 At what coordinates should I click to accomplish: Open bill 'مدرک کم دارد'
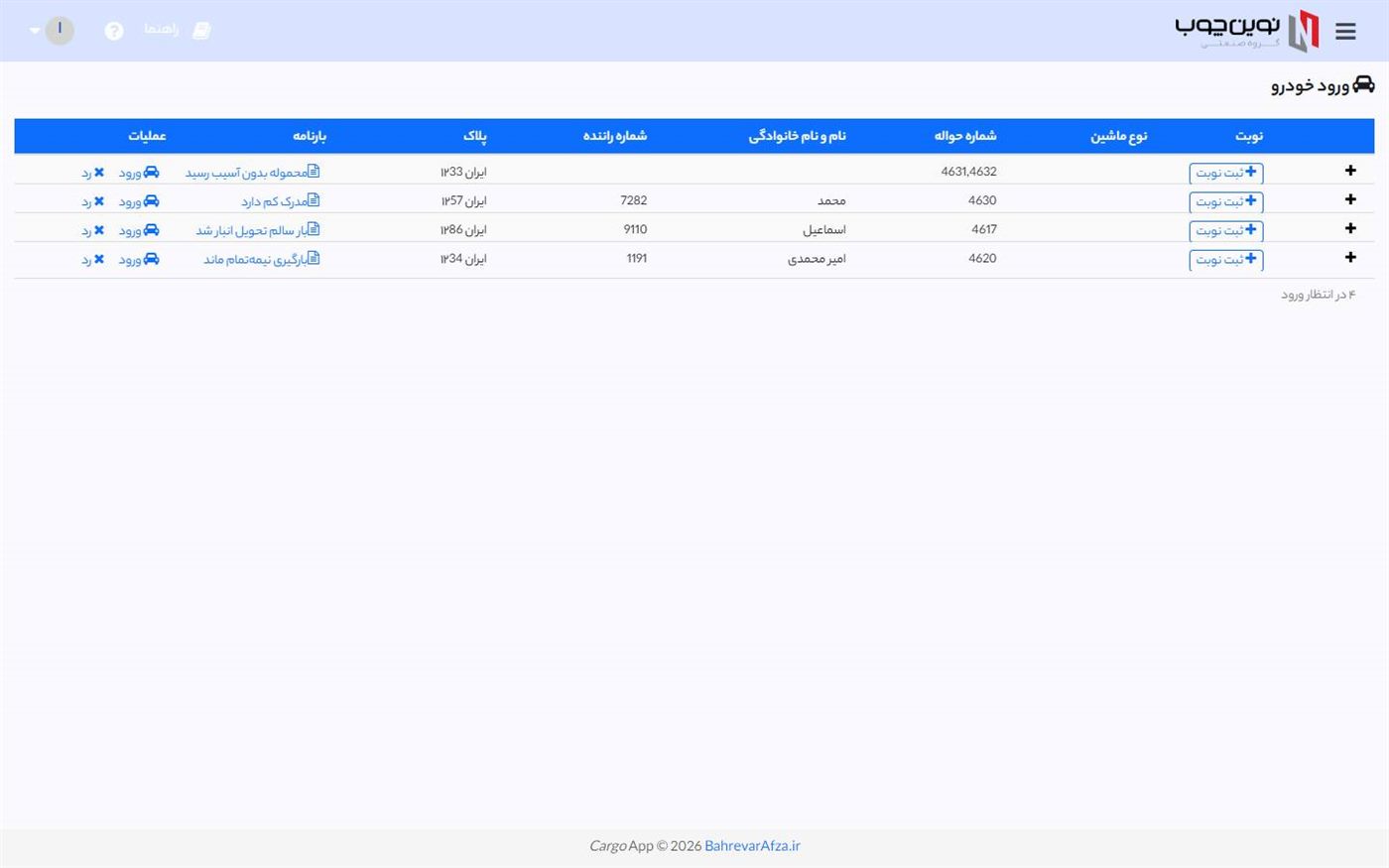[281, 201]
